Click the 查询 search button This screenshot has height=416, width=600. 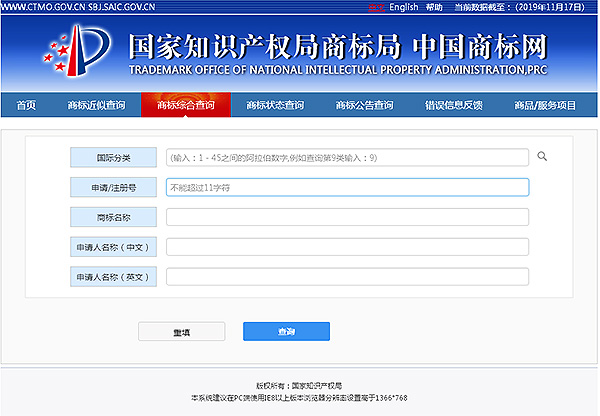point(286,331)
